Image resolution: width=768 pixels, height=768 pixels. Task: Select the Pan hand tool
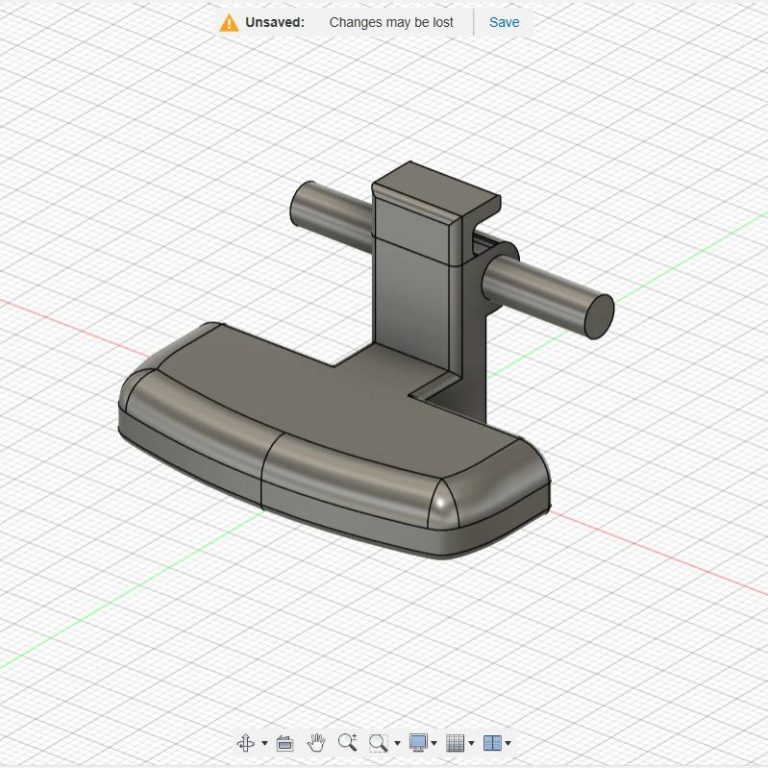click(x=316, y=742)
